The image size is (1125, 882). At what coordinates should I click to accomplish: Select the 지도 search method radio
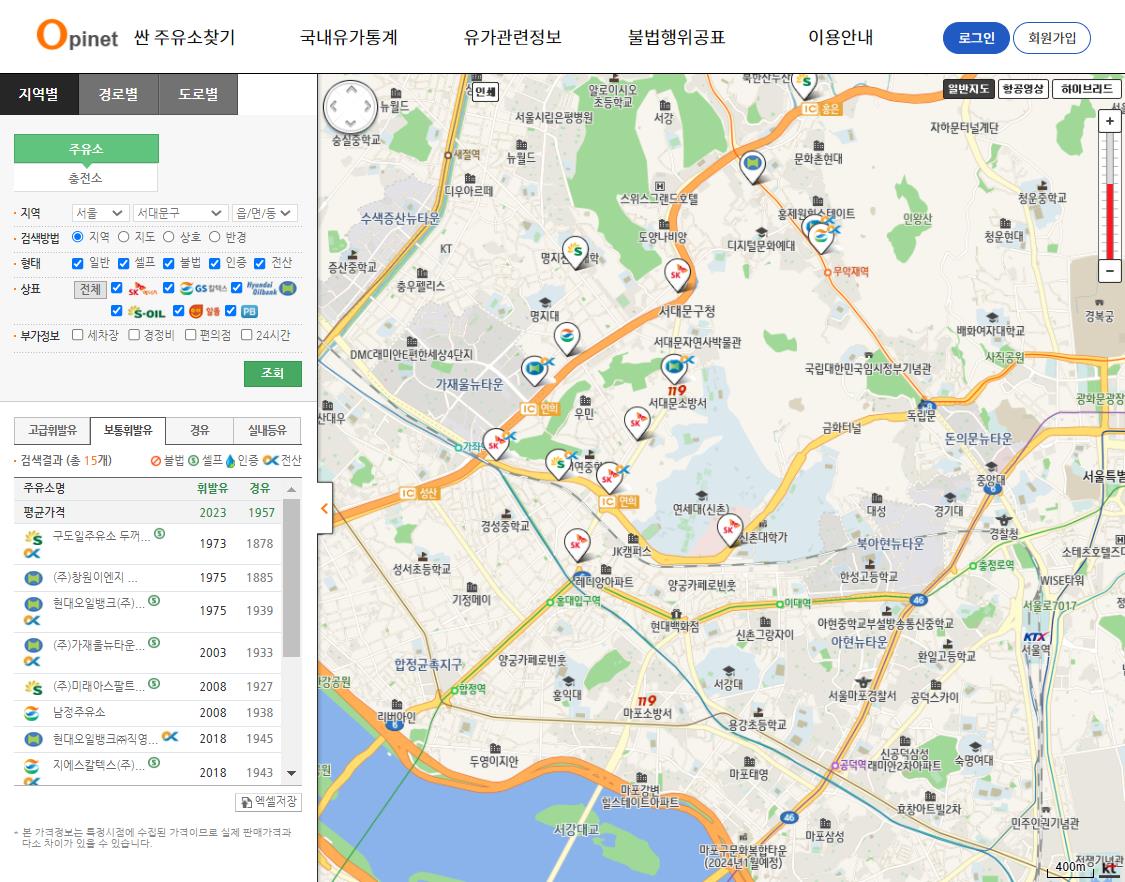(x=123, y=237)
